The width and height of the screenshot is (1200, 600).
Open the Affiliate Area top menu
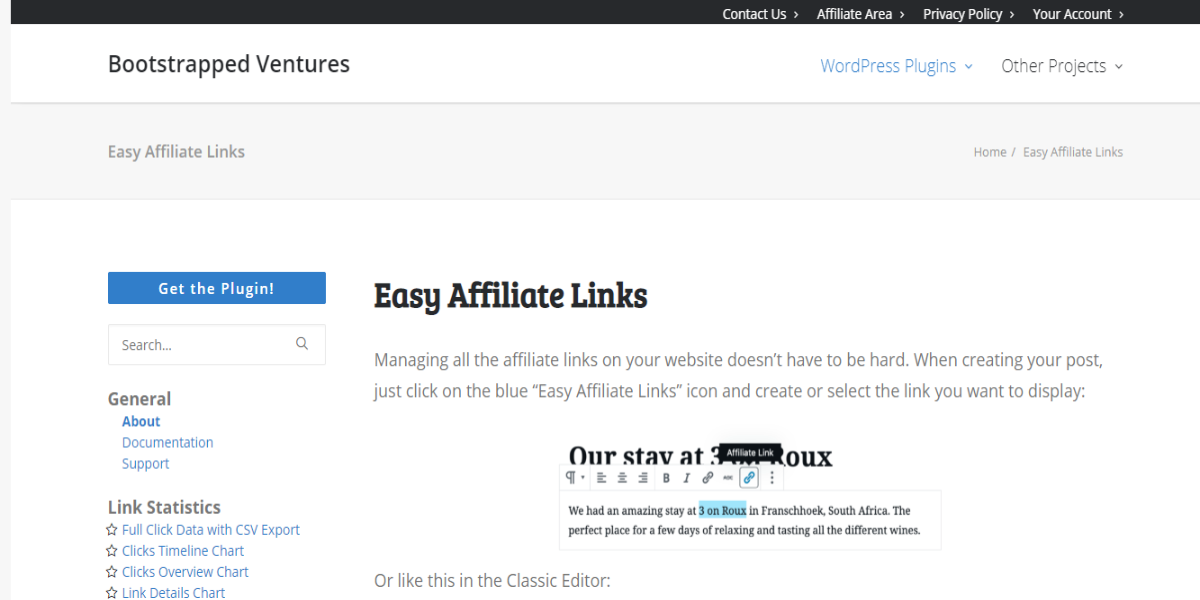pos(861,14)
